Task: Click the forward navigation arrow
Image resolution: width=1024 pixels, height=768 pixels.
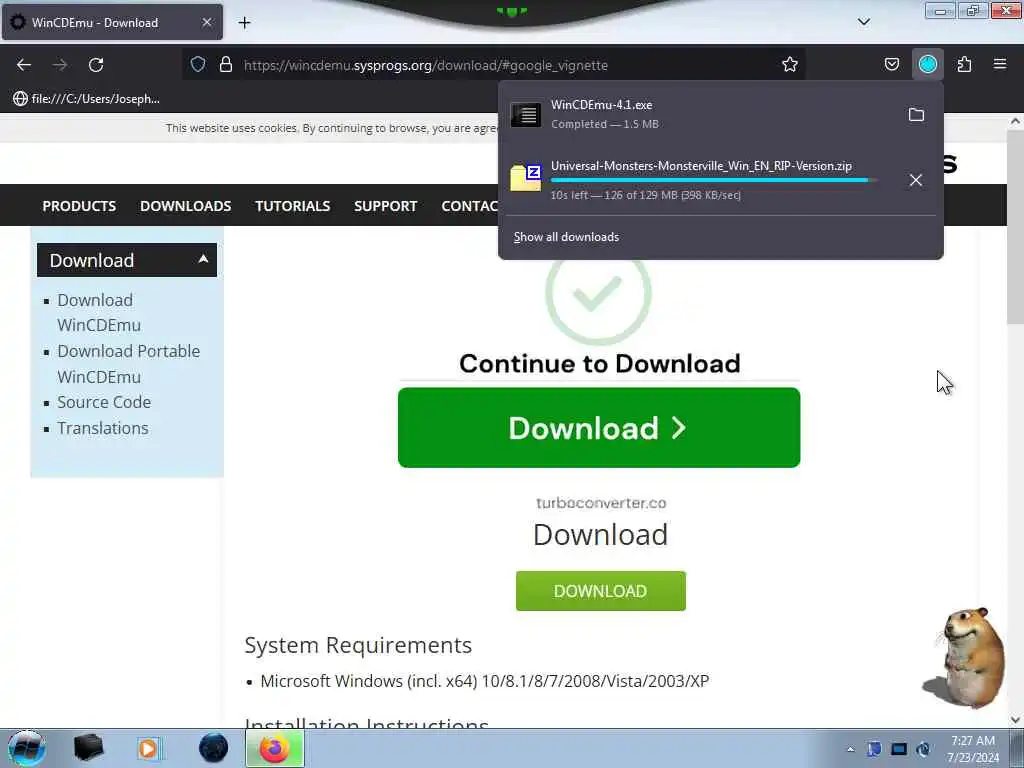Action: pos(60,65)
